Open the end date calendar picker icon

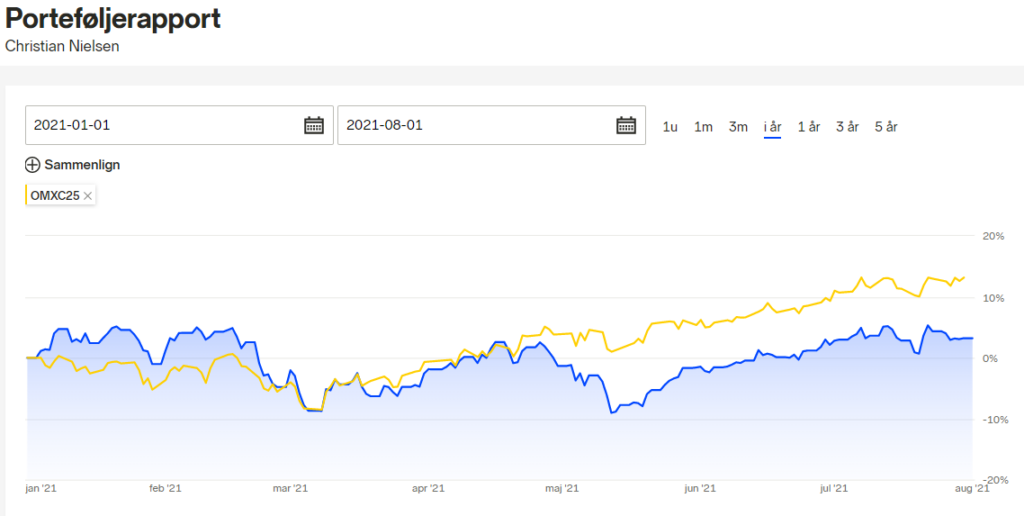click(x=626, y=125)
